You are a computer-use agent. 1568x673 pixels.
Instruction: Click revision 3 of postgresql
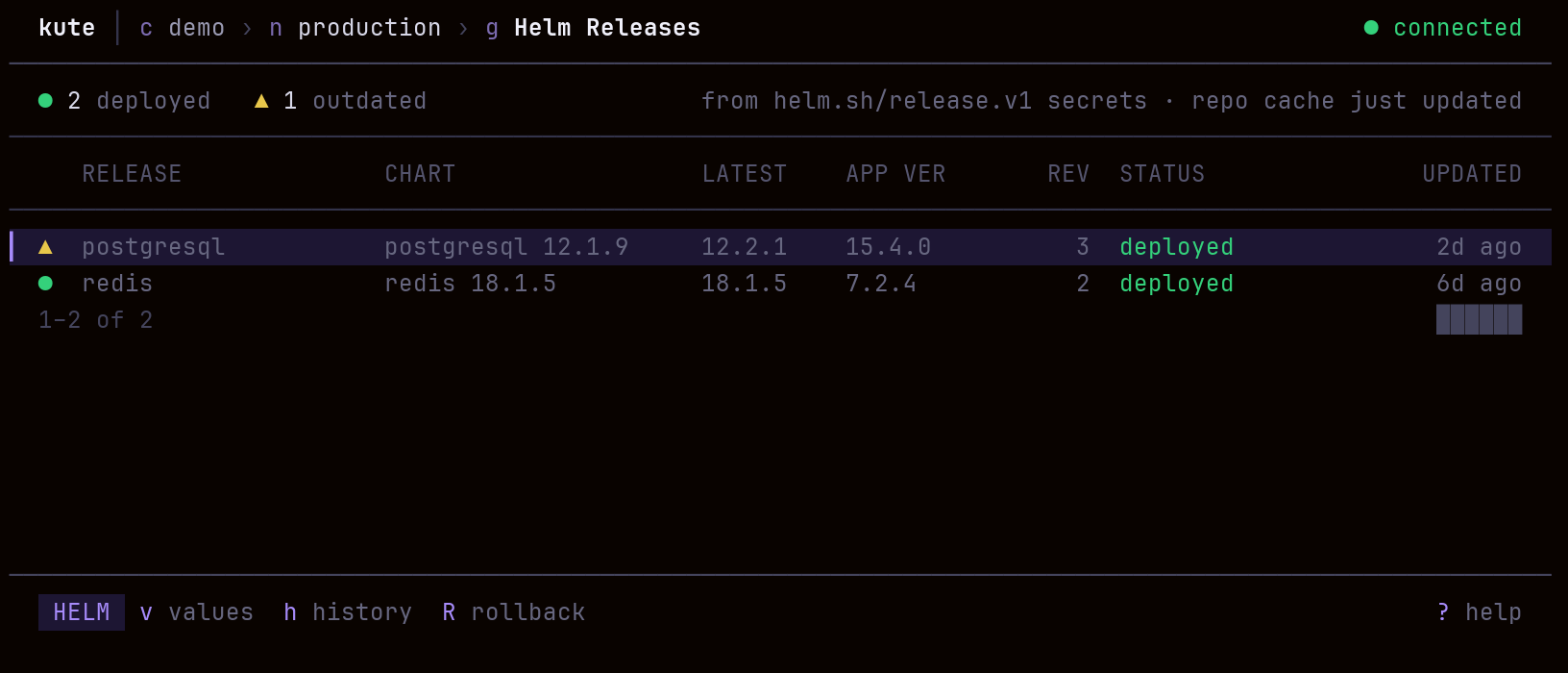click(1083, 247)
